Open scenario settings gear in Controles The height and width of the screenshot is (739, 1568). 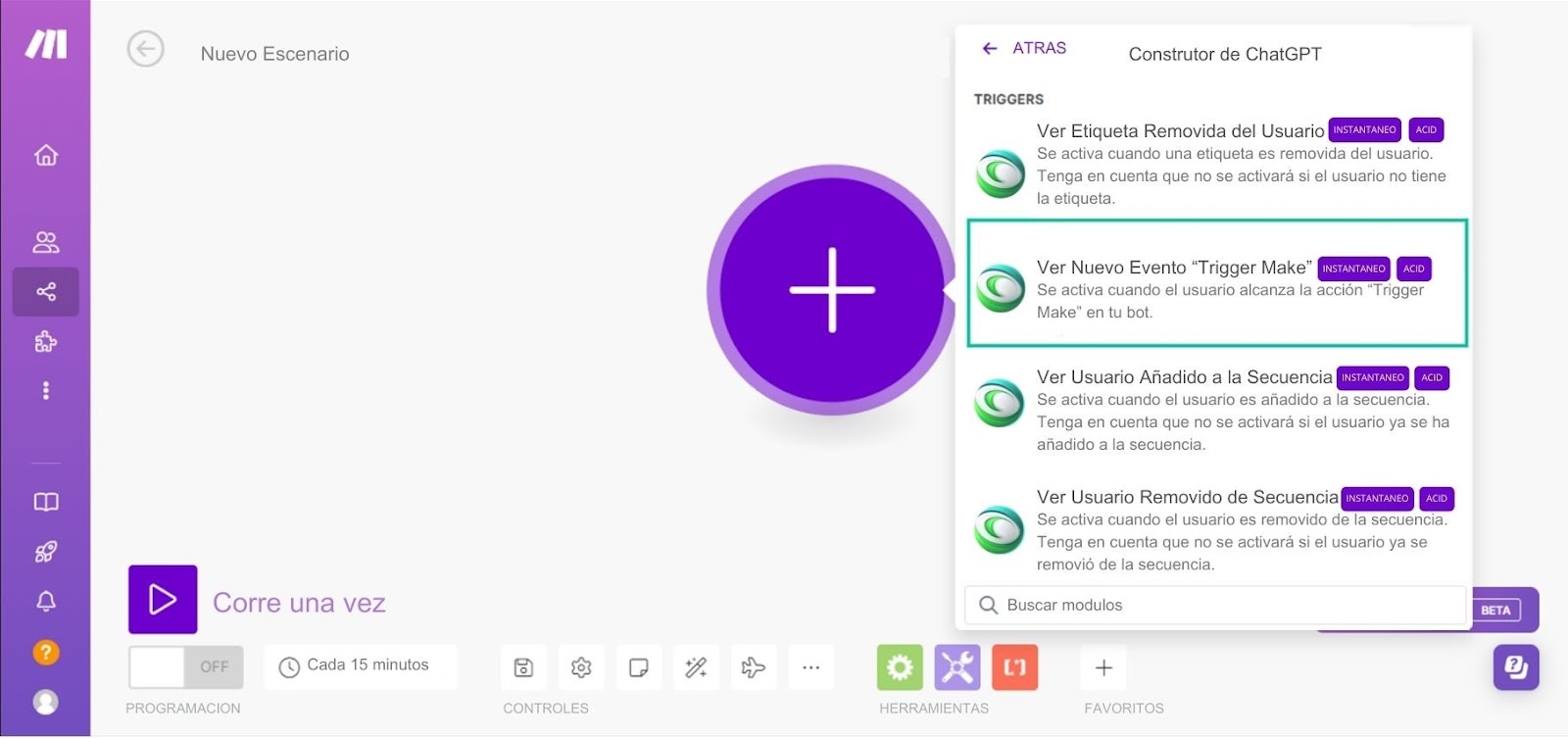click(581, 667)
